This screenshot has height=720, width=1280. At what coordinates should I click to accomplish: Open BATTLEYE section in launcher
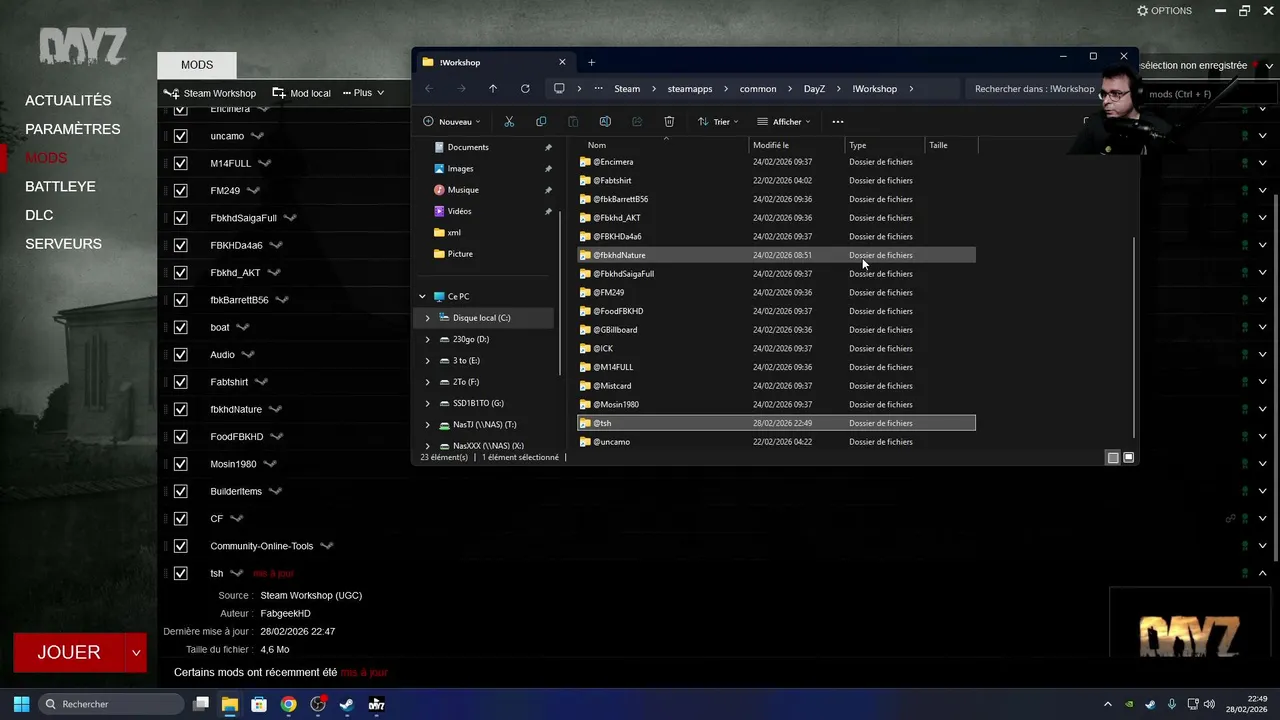pyautogui.click(x=60, y=187)
